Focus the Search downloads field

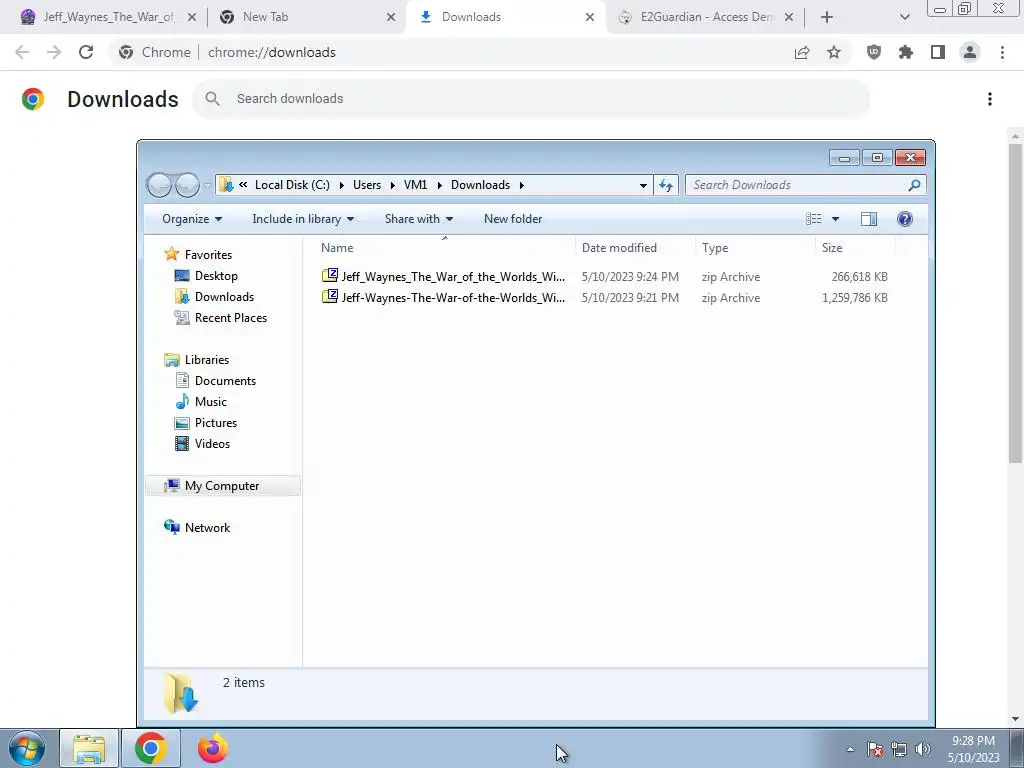(531, 99)
